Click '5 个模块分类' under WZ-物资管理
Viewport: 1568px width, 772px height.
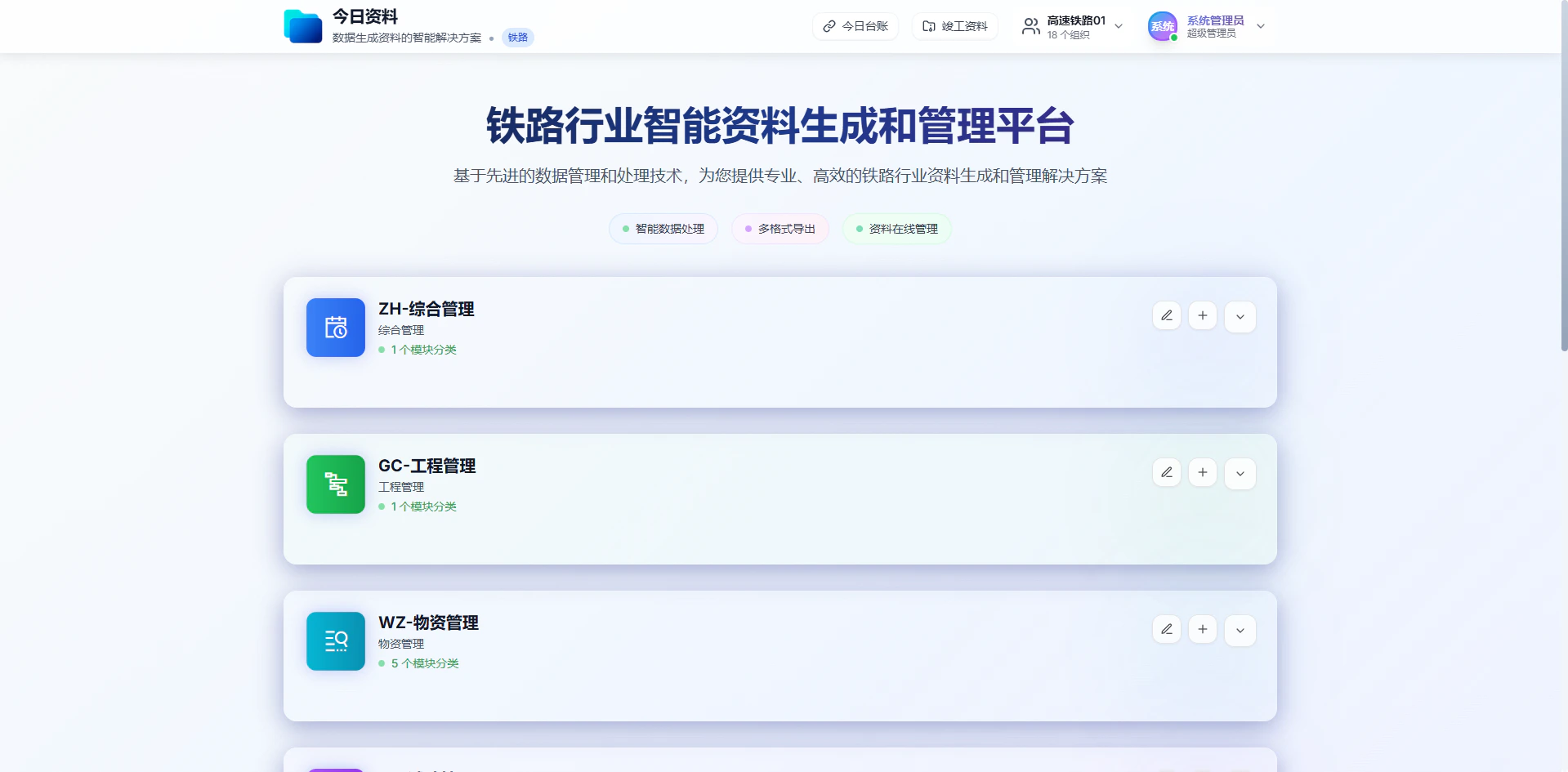coord(425,663)
